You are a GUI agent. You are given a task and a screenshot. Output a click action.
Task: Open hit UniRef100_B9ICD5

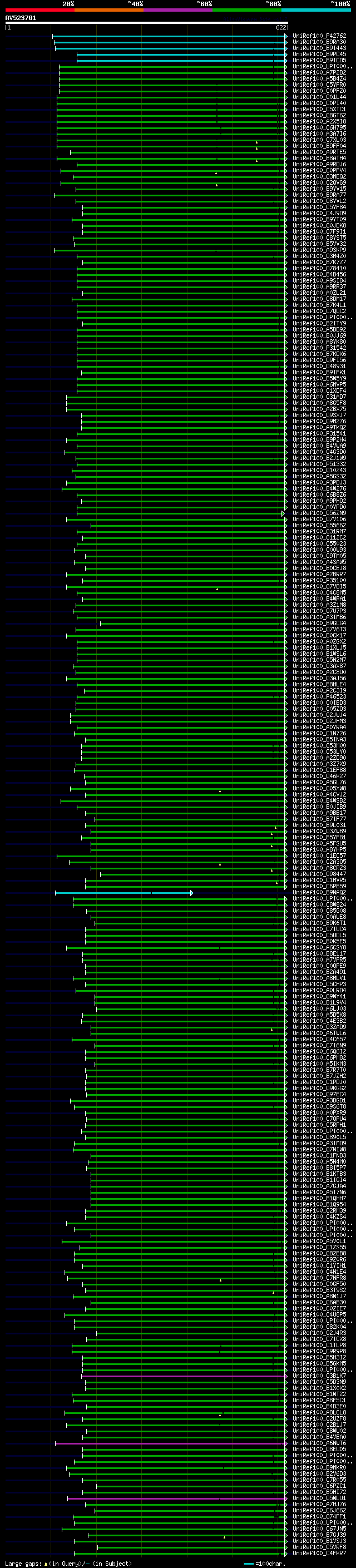[x=319, y=60]
